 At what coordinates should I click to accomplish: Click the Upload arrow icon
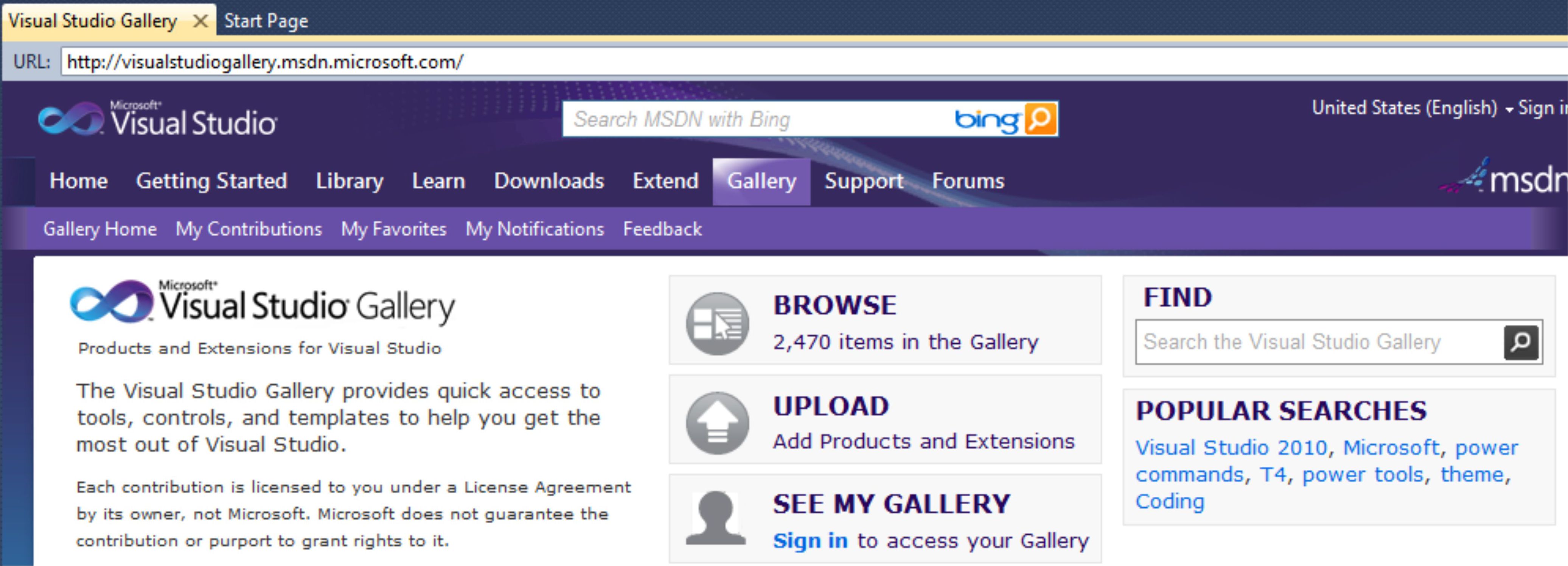click(x=717, y=422)
